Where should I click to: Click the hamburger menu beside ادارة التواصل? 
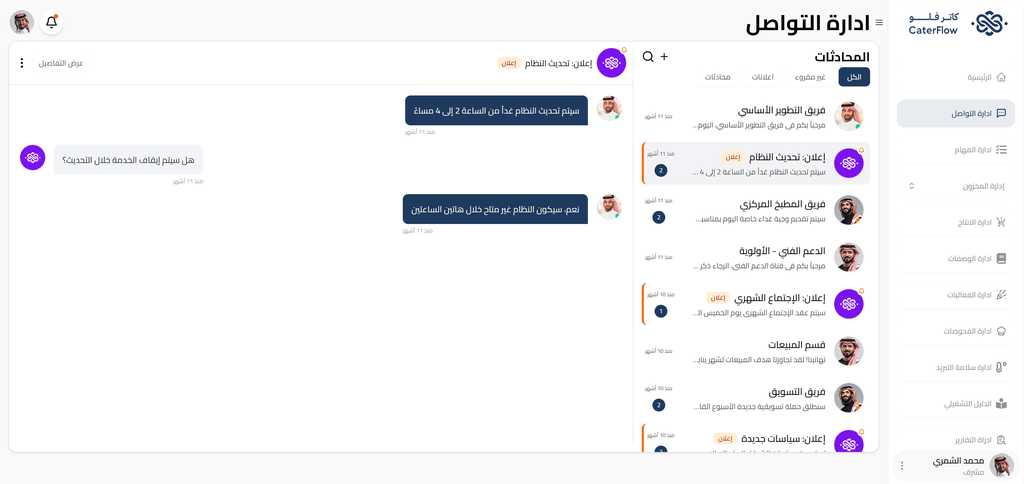click(x=879, y=23)
